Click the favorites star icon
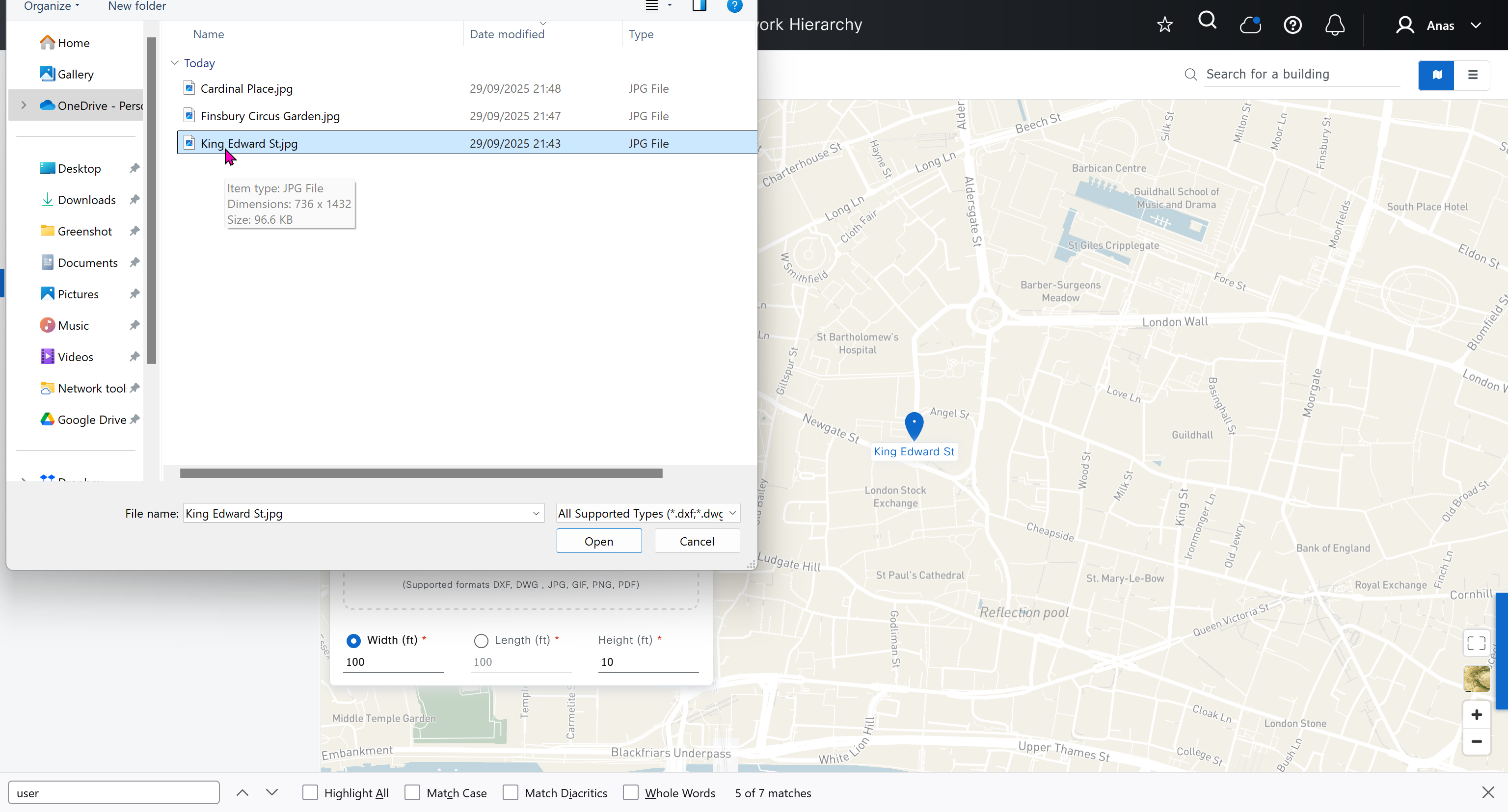Screen dimensions: 1508x812 point(1164,25)
